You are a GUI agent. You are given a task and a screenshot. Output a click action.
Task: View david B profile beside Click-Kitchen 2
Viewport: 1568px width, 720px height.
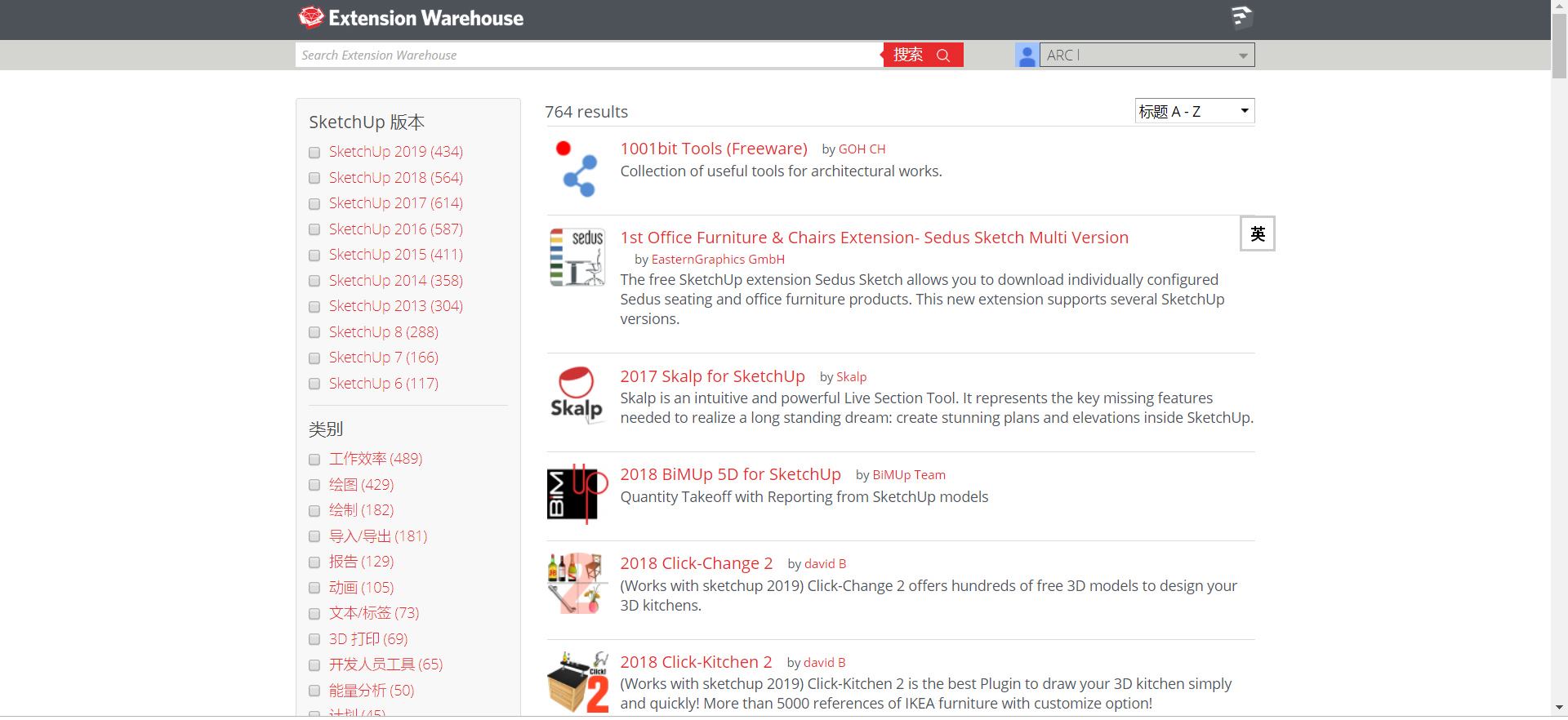point(825,663)
